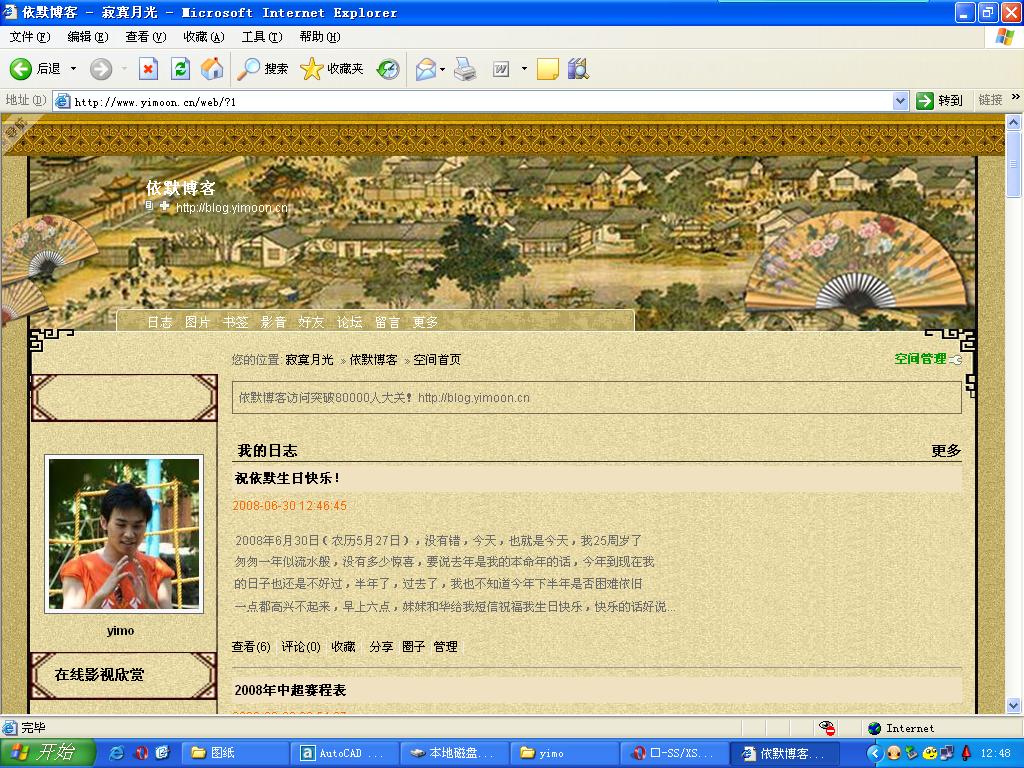Expand the Links toolbar chevron
This screenshot has height=768, width=1024.
pyautogui.click(x=1016, y=97)
